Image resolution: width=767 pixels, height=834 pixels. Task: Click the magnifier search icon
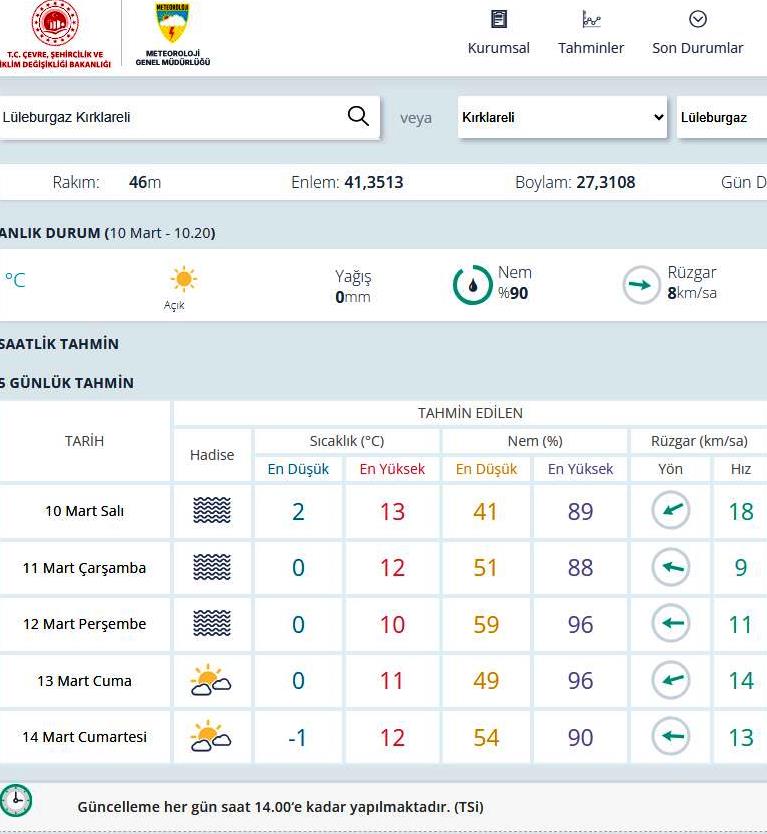click(358, 116)
